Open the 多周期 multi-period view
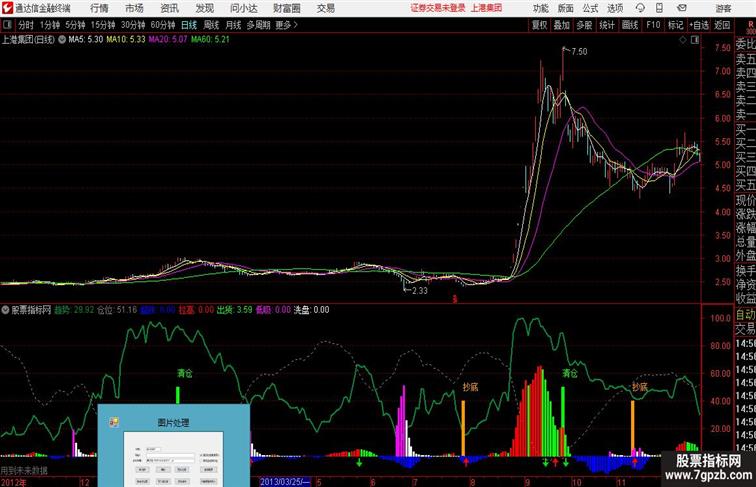Viewport: 756px width, 487px height. (258, 25)
